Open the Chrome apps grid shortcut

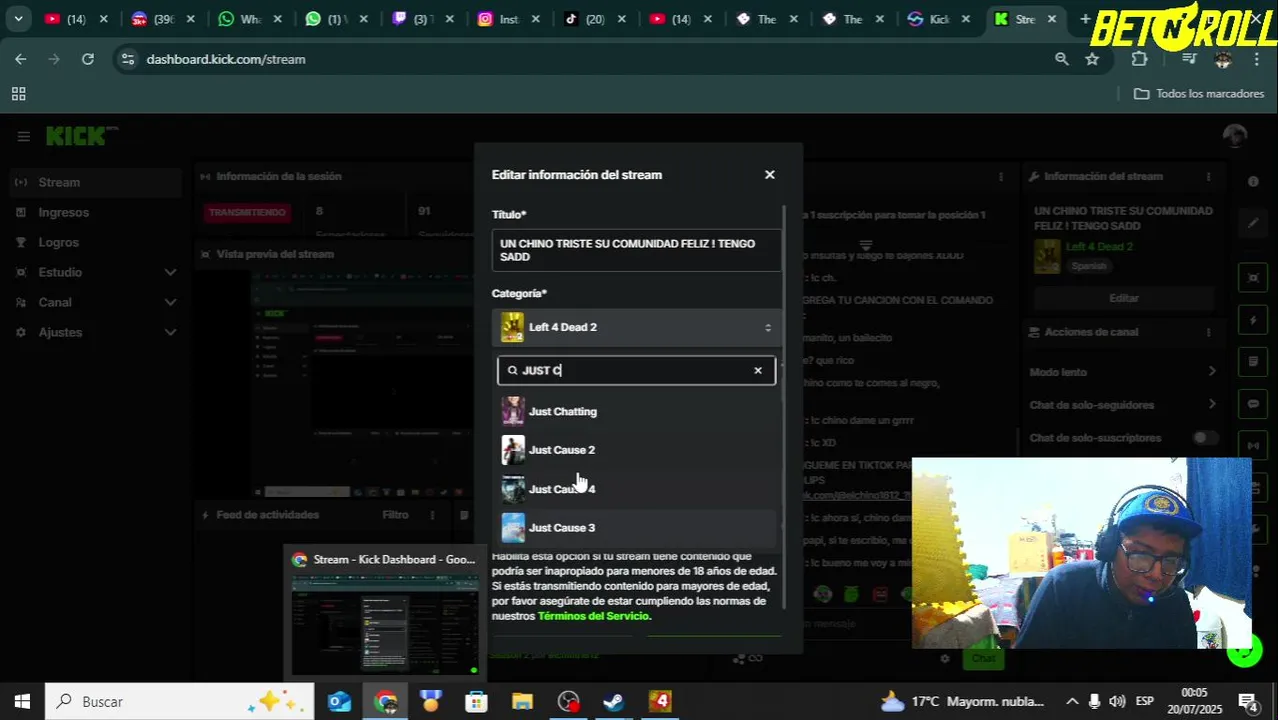tap(18, 94)
